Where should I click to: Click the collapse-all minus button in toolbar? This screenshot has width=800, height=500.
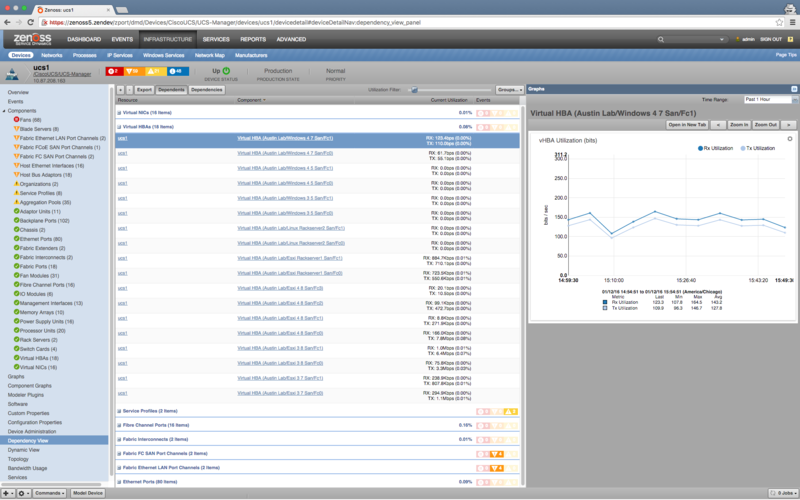point(130,90)
